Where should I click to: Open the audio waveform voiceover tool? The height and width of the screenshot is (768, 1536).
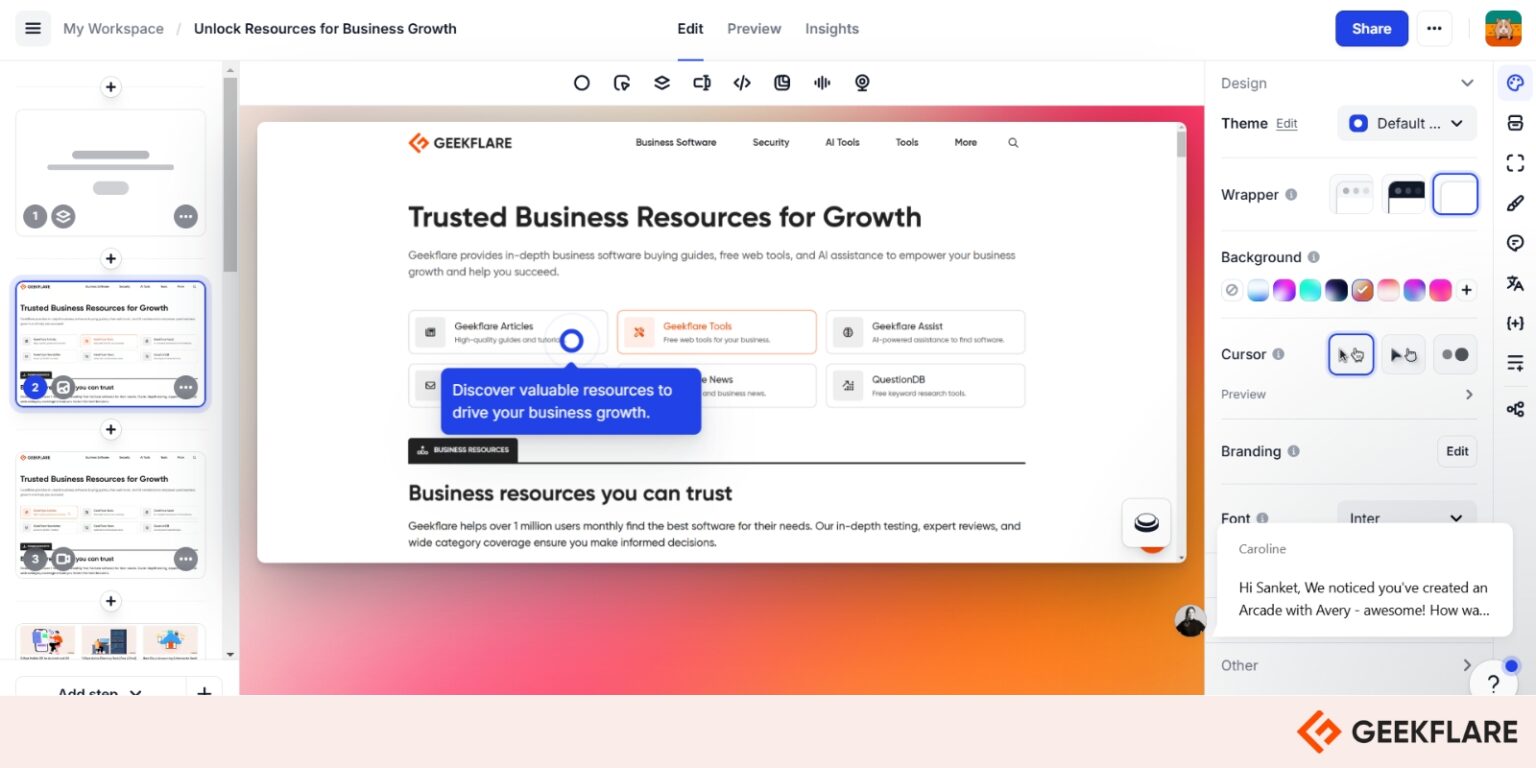pyautogui.click(x=822, y=83)
